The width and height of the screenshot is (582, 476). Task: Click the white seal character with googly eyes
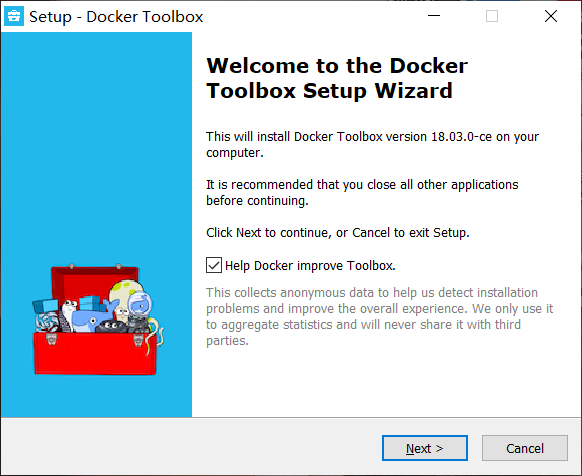coord(68,316)
